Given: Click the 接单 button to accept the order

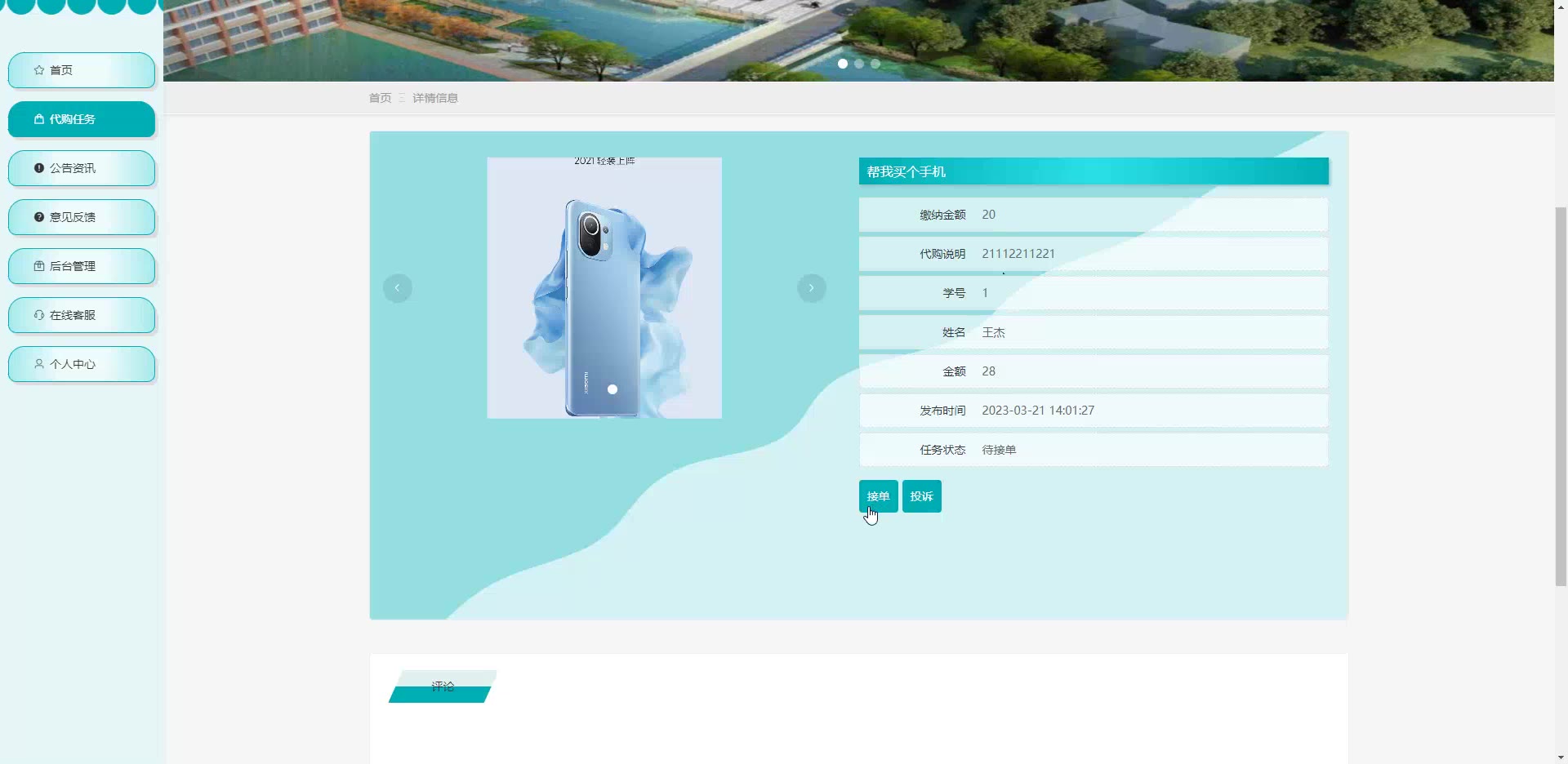Looking at the screenshot, I should pyautogui.click(x=879, y=496).
